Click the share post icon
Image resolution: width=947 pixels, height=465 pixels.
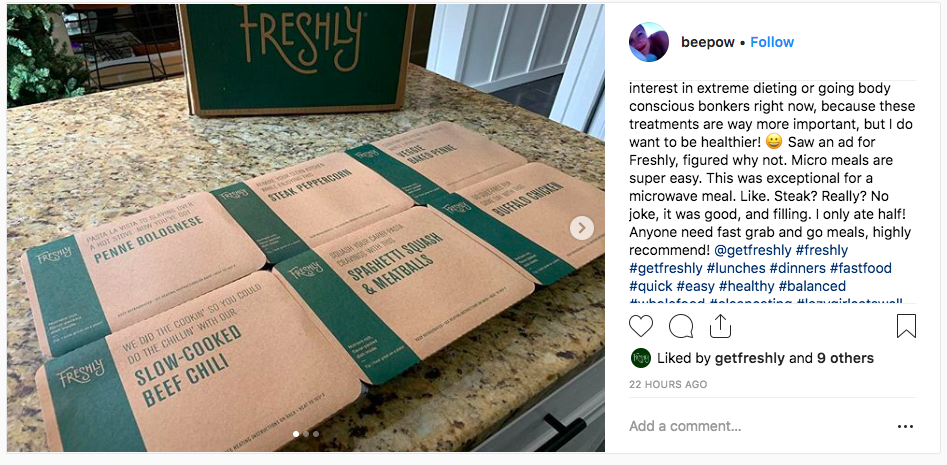coord(720,326)
